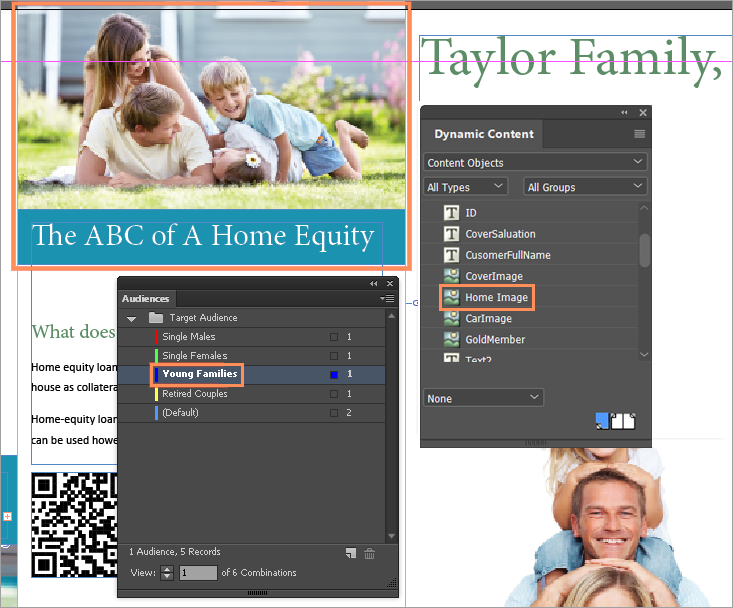This screenshot has width=733, height=608.
Task: Click "The ABC of A Home Equity" title
Action: click(x=203, y=236)
